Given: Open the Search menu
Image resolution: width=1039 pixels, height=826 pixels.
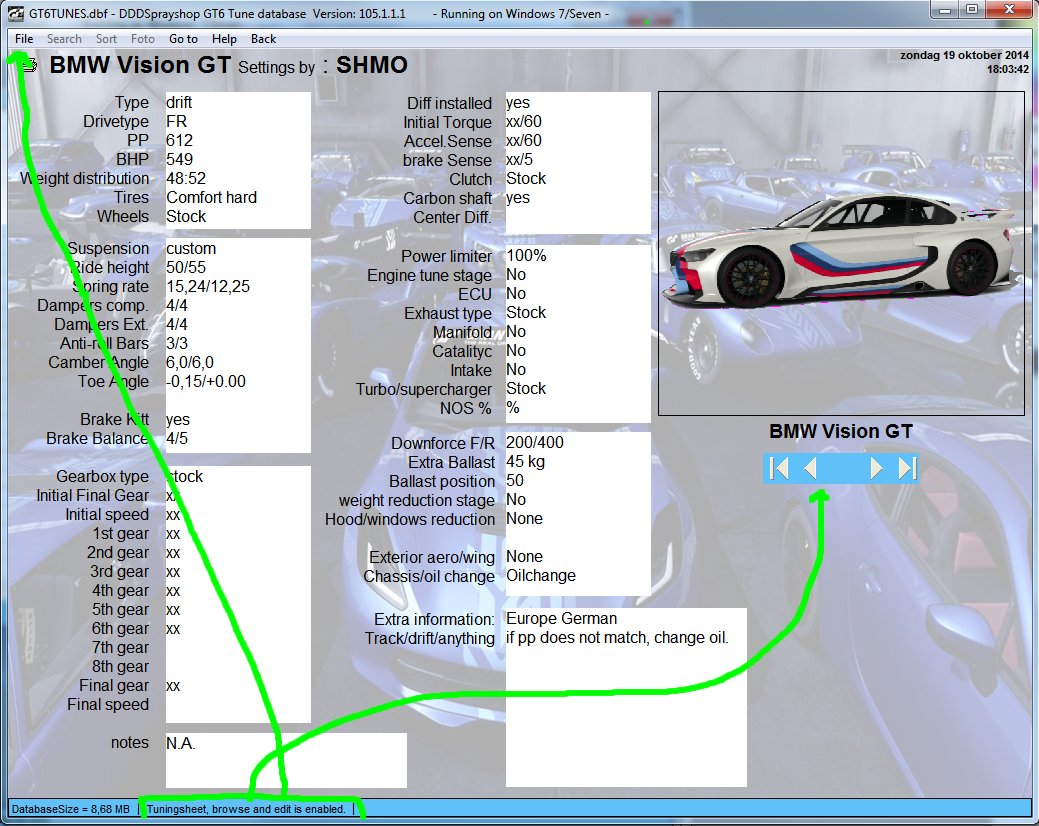Looking at the screenshot, I should coord(64,39).
